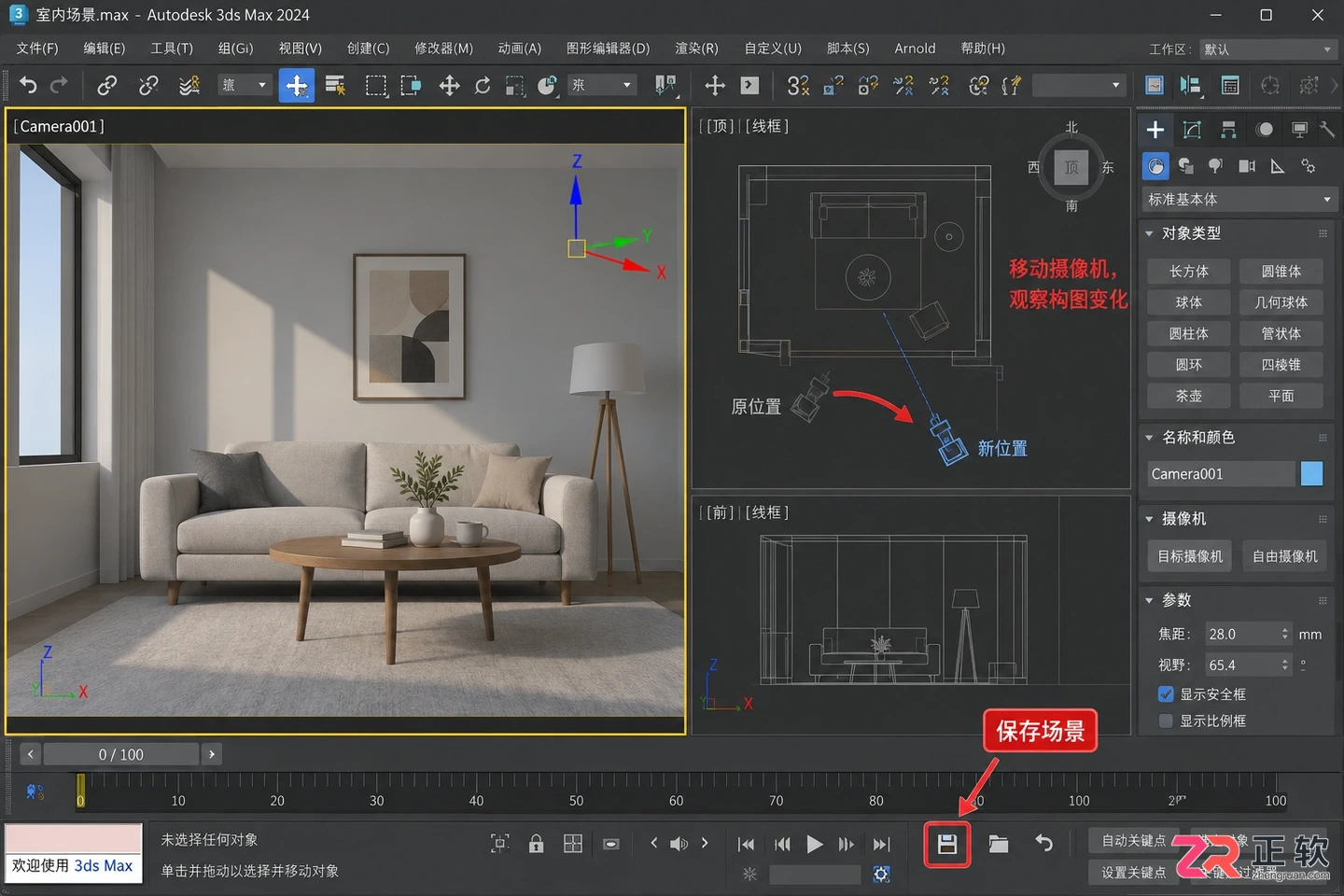This screenshot has height=896, width=1344.
Task: Click the Undo arrow in main toolbar
Action: (x=28, y=86)
